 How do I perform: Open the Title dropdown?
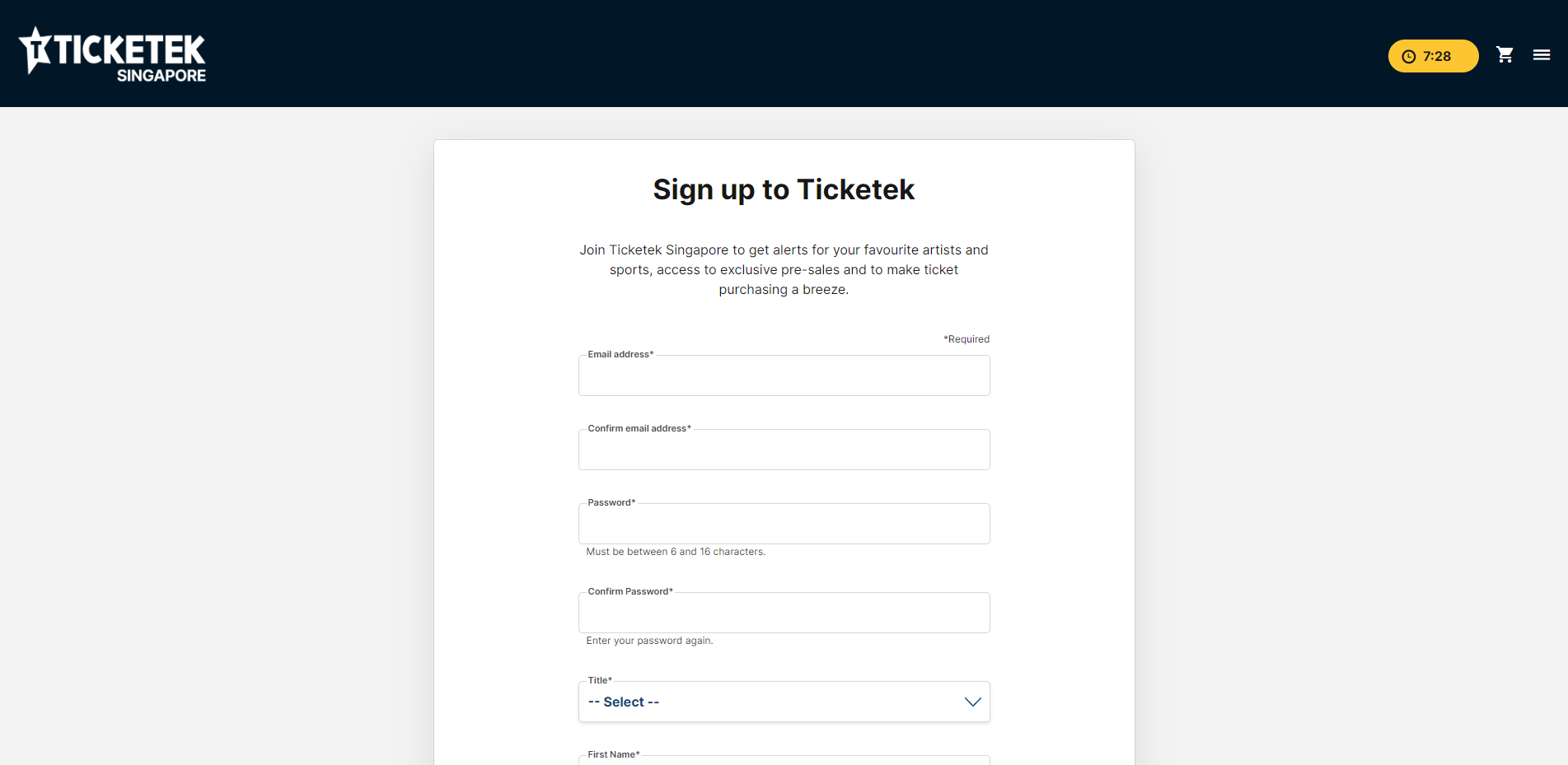click(x=784, y=702)
